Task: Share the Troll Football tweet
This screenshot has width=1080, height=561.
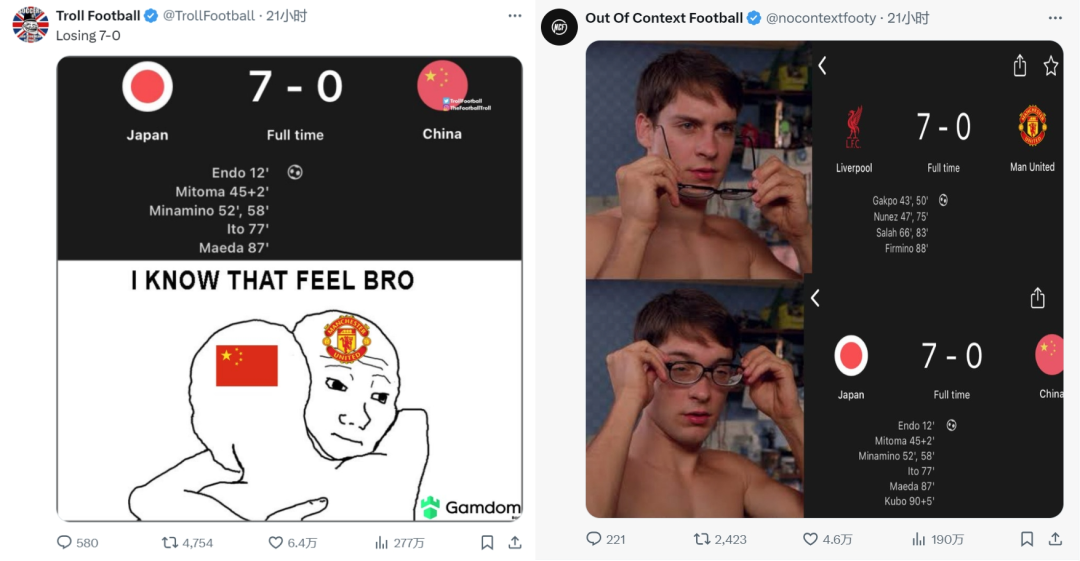Action: [515, 542]
